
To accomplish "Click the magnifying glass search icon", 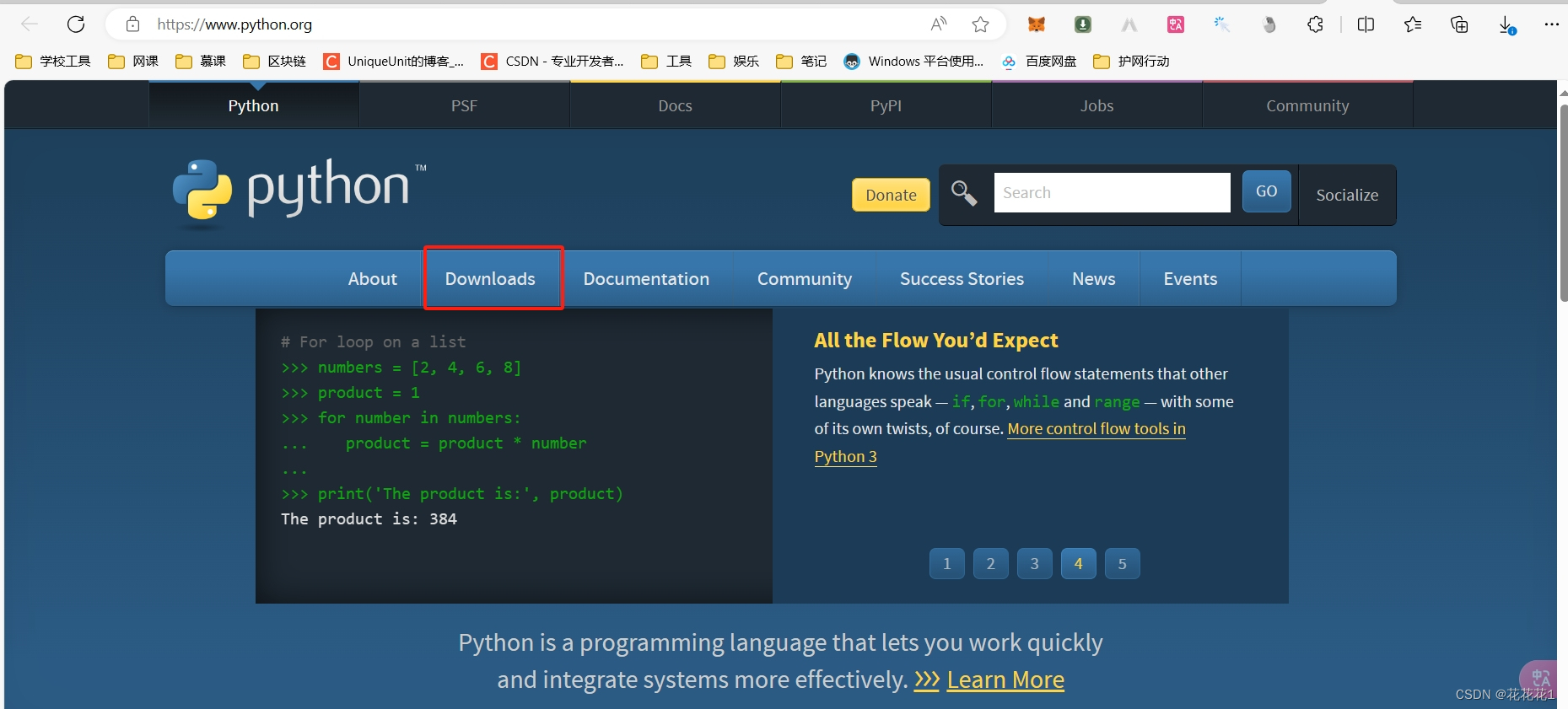I will [x=964, y=193].
